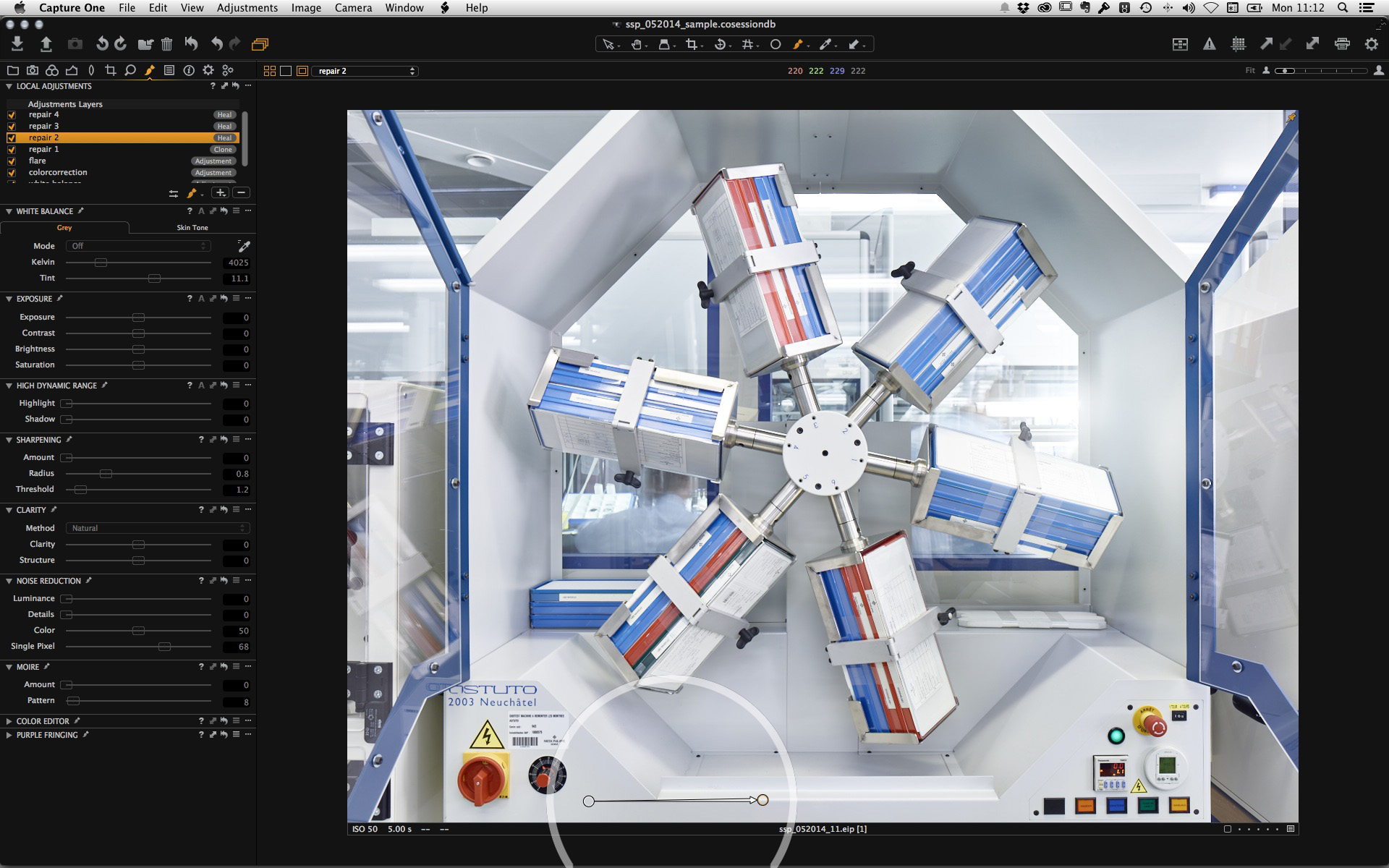The height and width of the screenshot is (868, 1389).
Task: Select the Apply adjustments arrow cursor tool
Action: pyautogui.click(x=854, y=45)
